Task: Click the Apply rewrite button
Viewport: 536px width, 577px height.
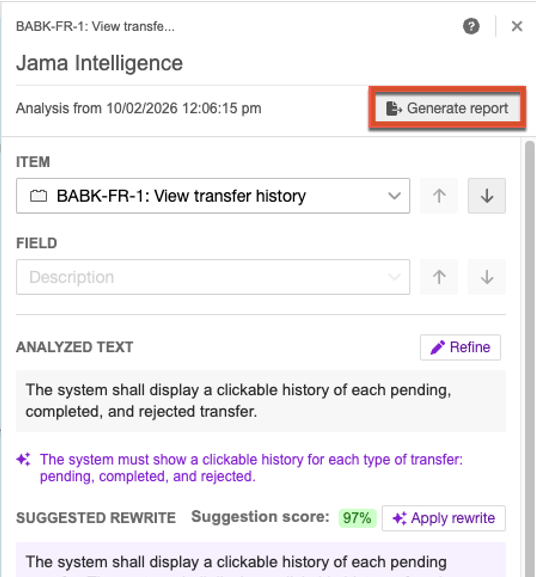Action: coord(444,518)
